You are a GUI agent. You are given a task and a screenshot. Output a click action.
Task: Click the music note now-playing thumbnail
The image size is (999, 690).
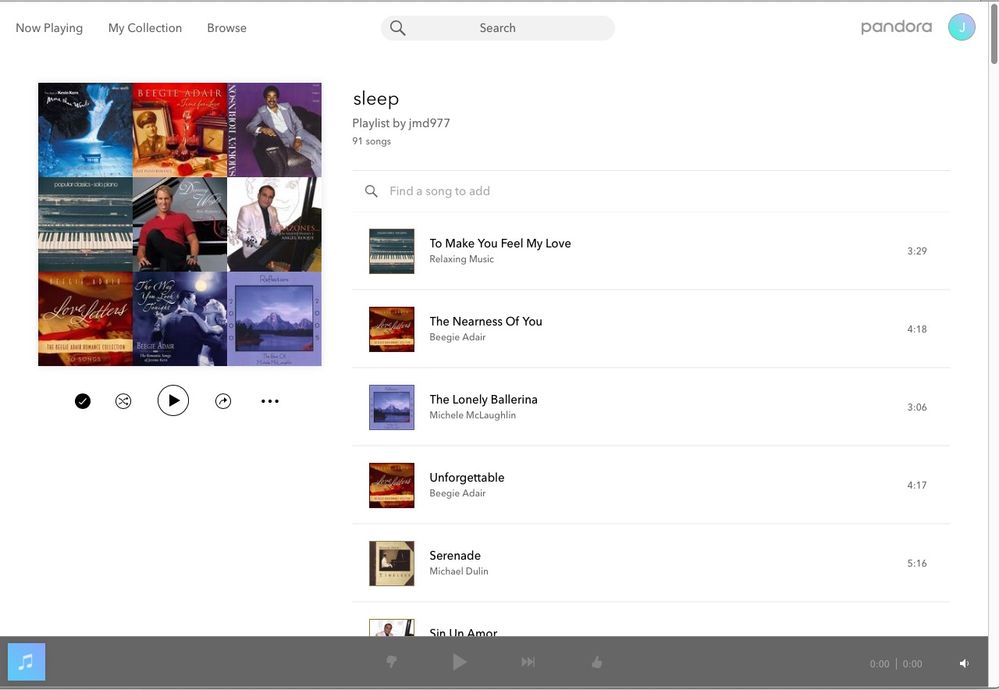27,662
